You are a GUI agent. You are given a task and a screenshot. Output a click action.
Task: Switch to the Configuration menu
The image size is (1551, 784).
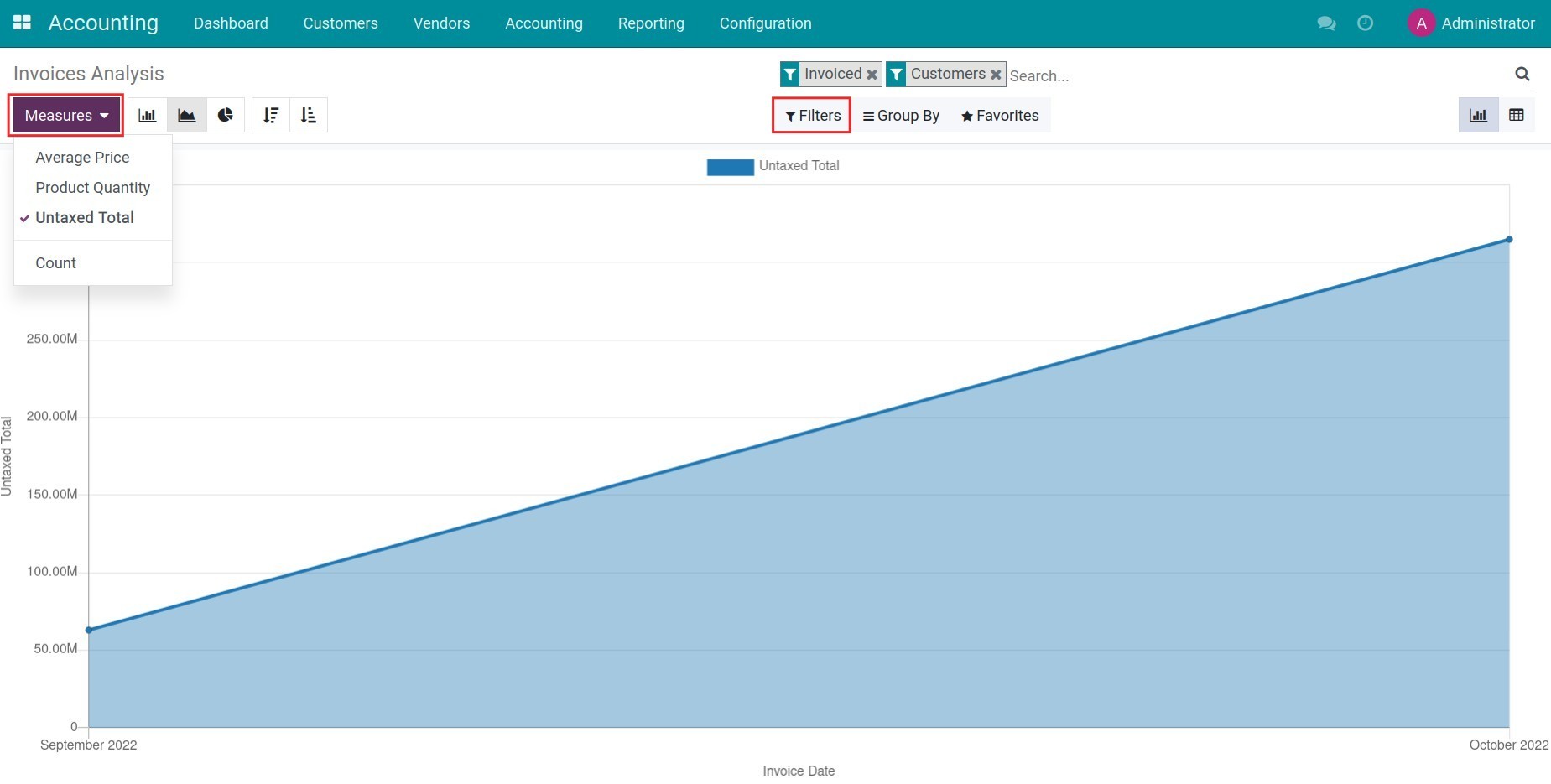(x=764, y=23)
